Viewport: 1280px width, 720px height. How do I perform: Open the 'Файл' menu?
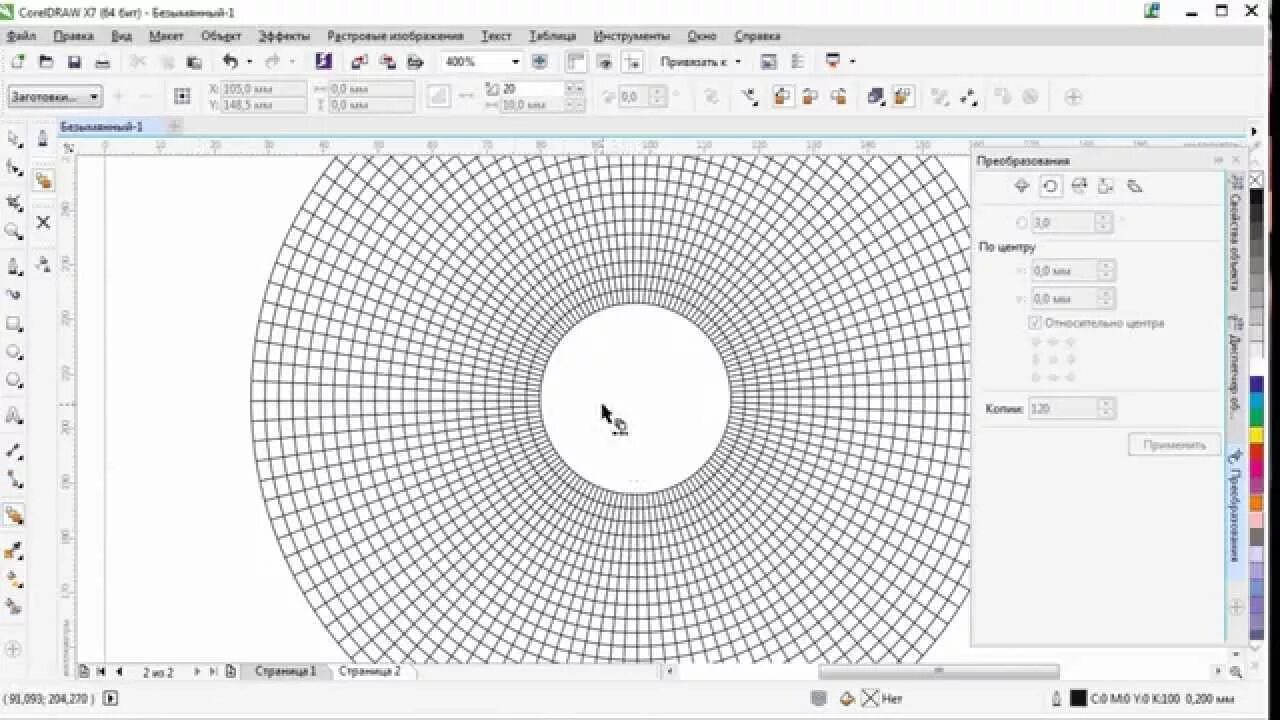[22, 36]
